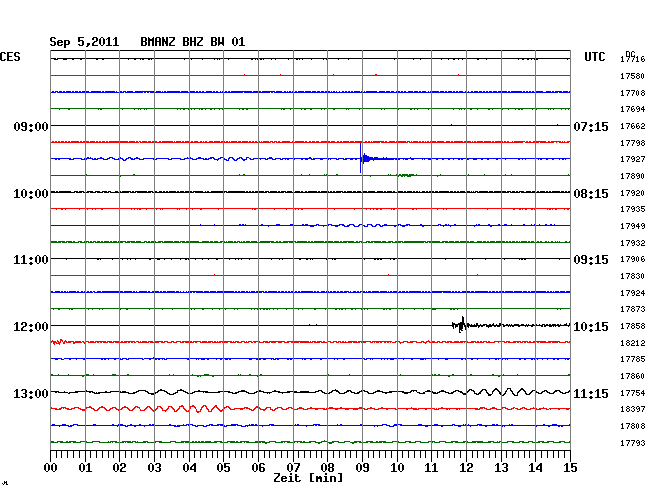Click the 'UTC' column header
Viewport: 650px width, 494px height.
click(594, 57)
